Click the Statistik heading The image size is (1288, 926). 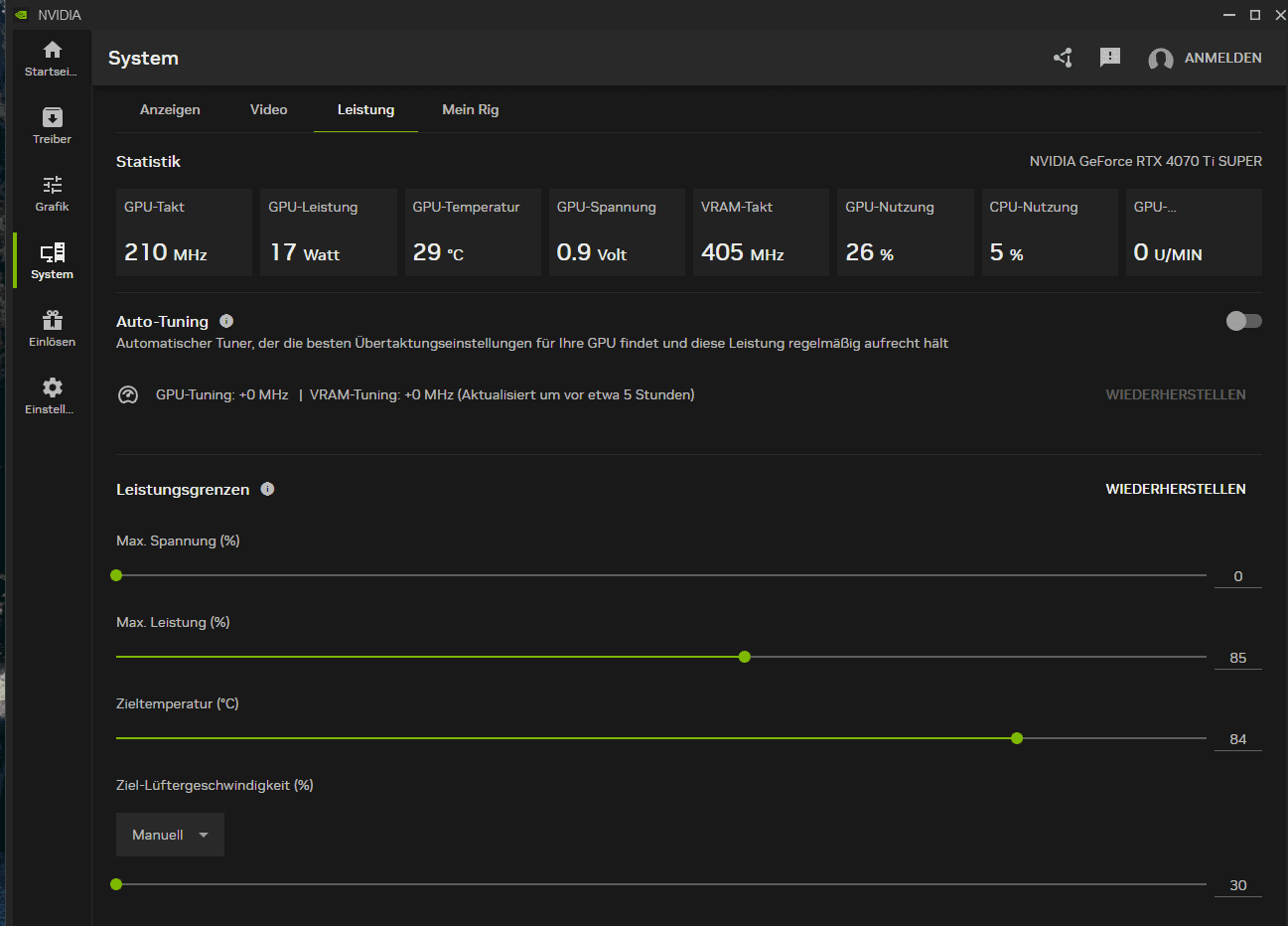pyautogui.click(x=148, y=161)
